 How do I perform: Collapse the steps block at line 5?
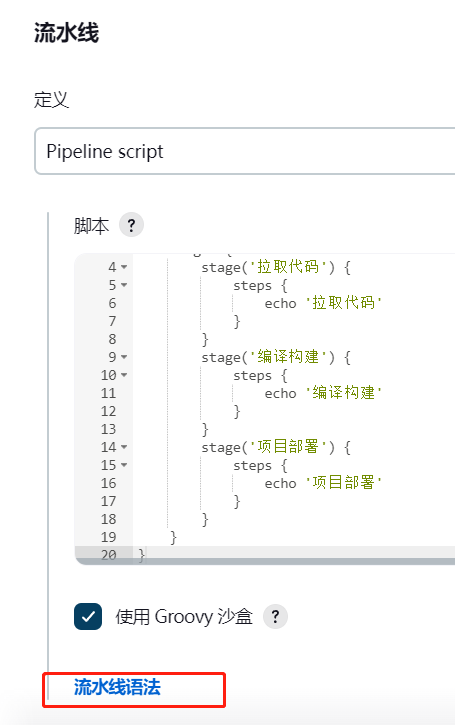coord(124,285)
